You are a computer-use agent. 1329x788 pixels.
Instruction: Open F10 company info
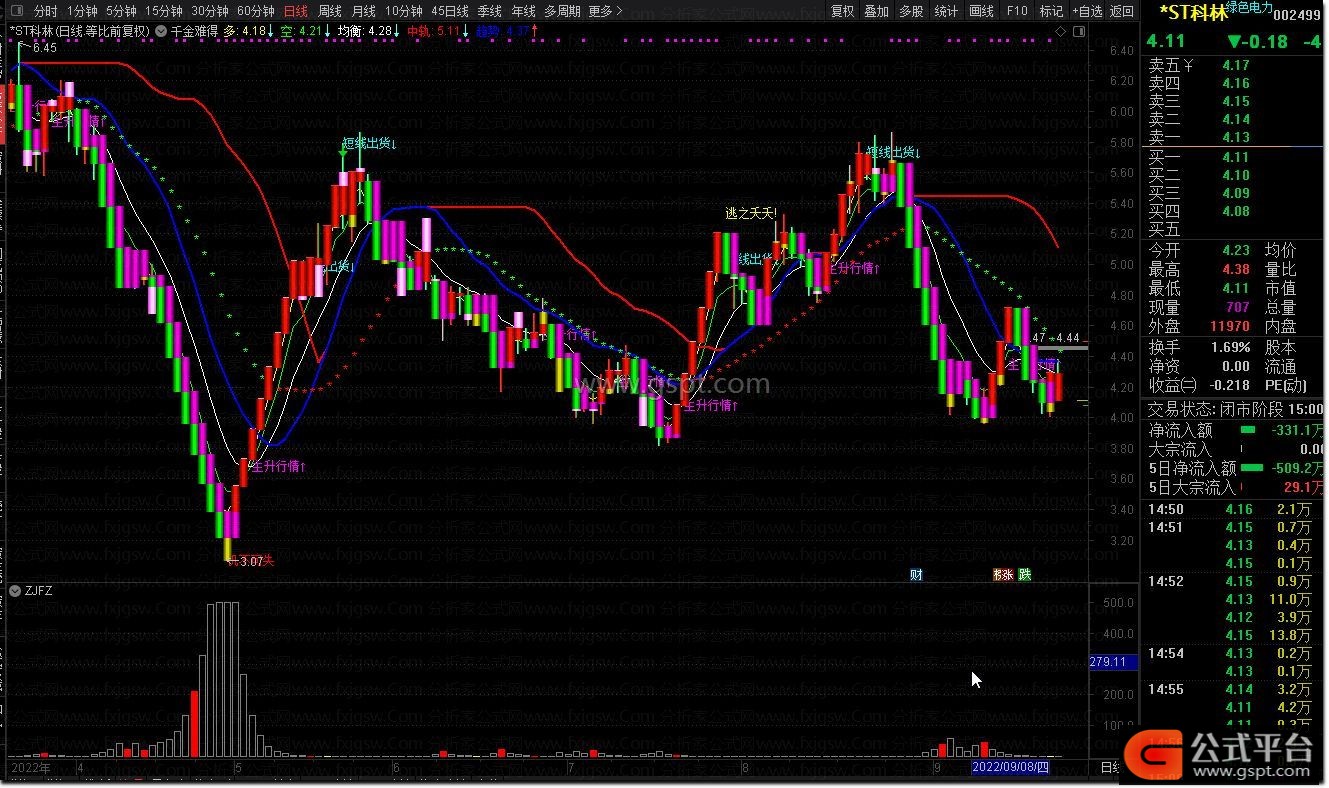pos(1017,11)
